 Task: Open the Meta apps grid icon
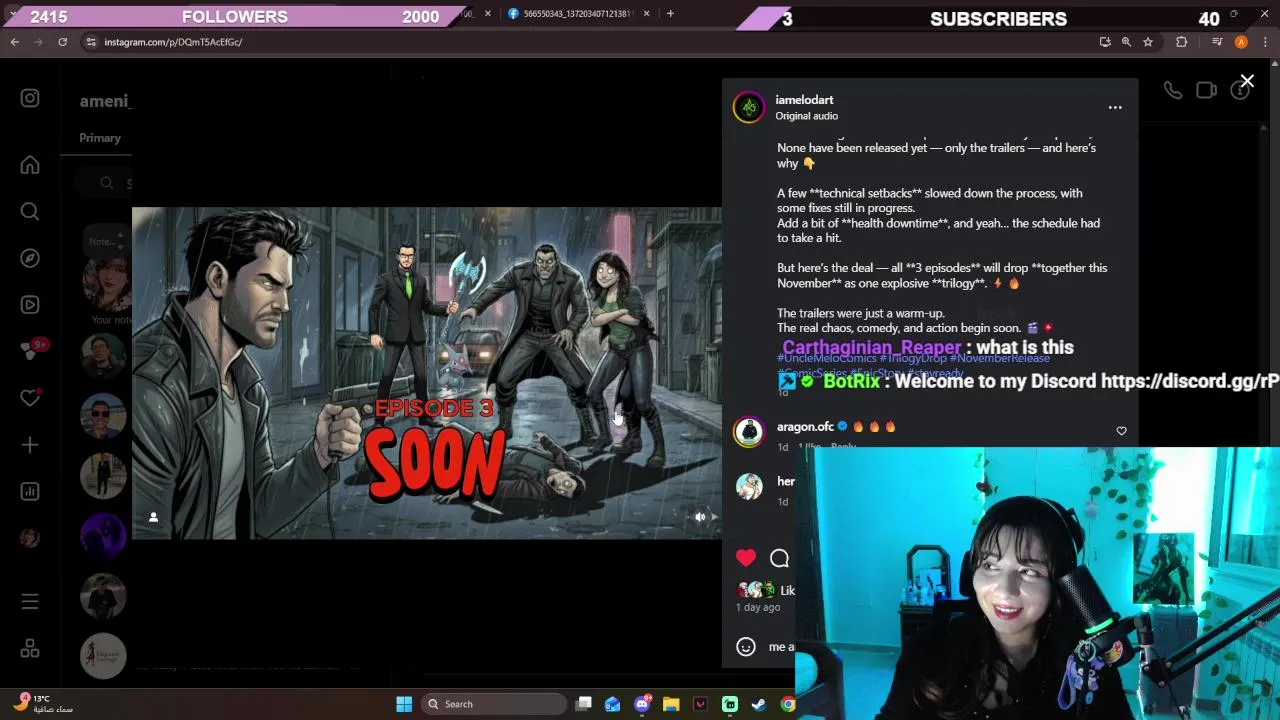point(30,648)
